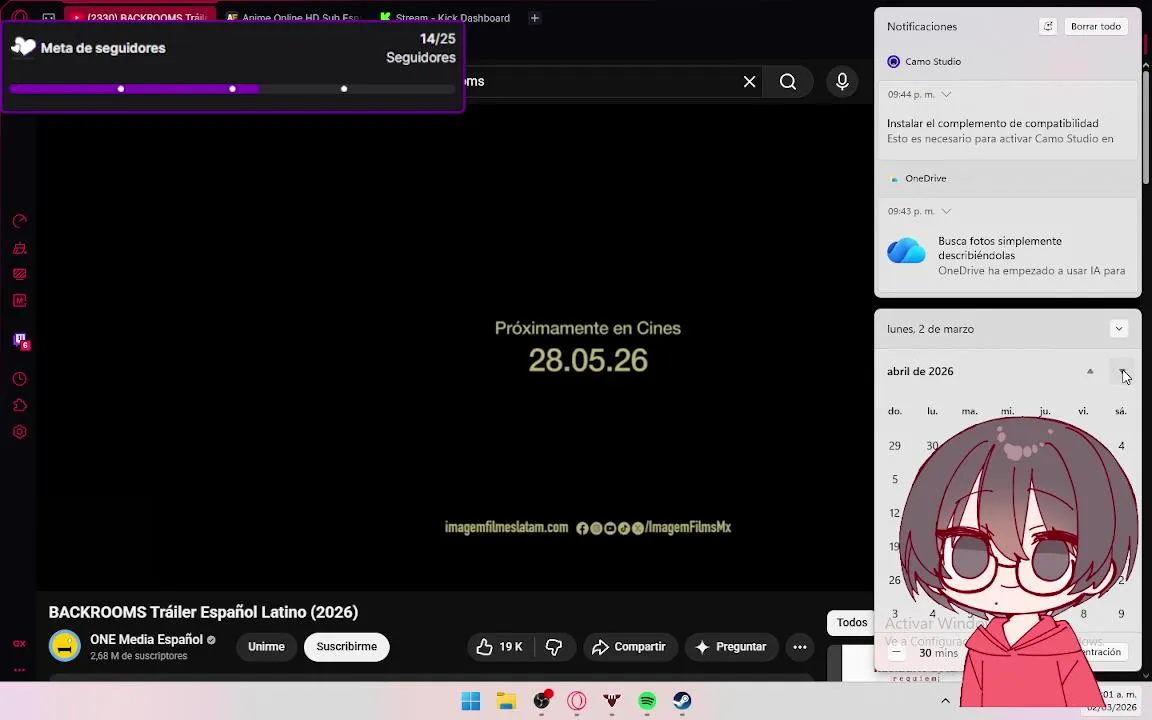Click the Suscribirme button

(x=347, y=647)
